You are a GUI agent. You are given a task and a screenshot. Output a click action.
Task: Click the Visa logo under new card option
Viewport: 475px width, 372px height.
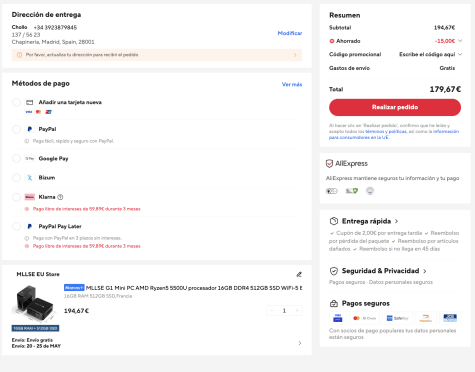pos(29,112)
